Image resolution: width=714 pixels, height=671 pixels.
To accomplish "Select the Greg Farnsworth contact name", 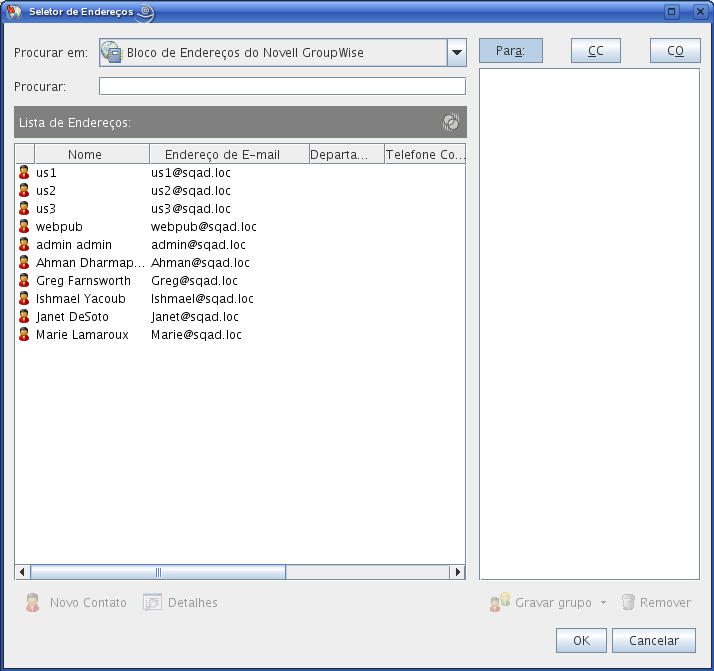I will tap(83, 280).
